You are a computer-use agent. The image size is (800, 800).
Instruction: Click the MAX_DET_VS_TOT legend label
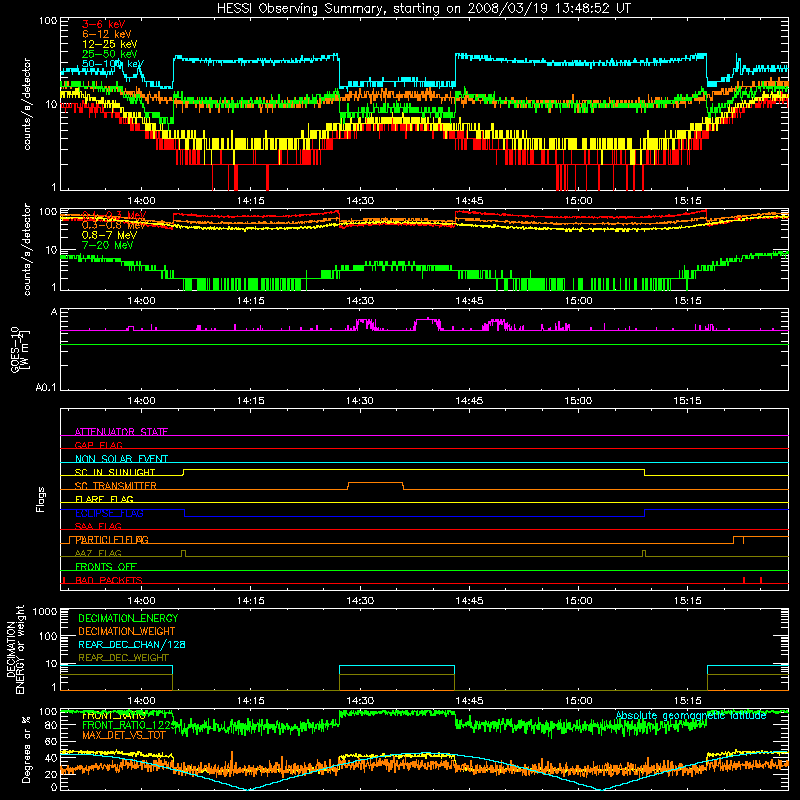[124, 735]
